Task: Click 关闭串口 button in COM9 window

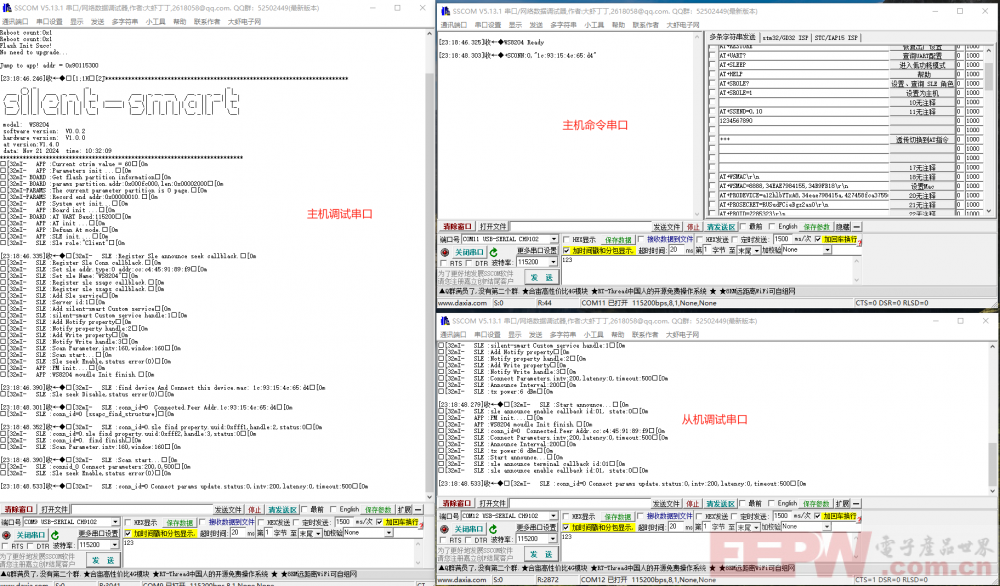Action: pyautogui.click(x=30, y=535)
